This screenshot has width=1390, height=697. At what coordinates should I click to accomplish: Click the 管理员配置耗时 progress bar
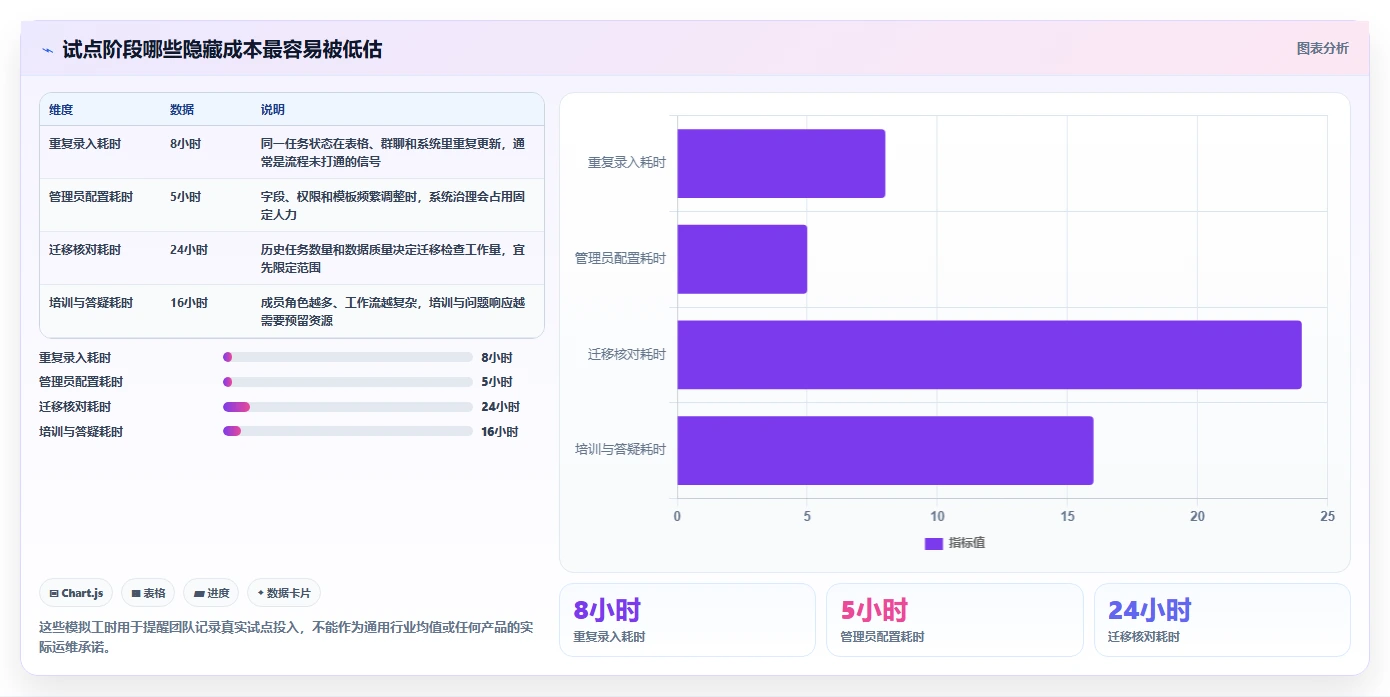tap(348, 382)
